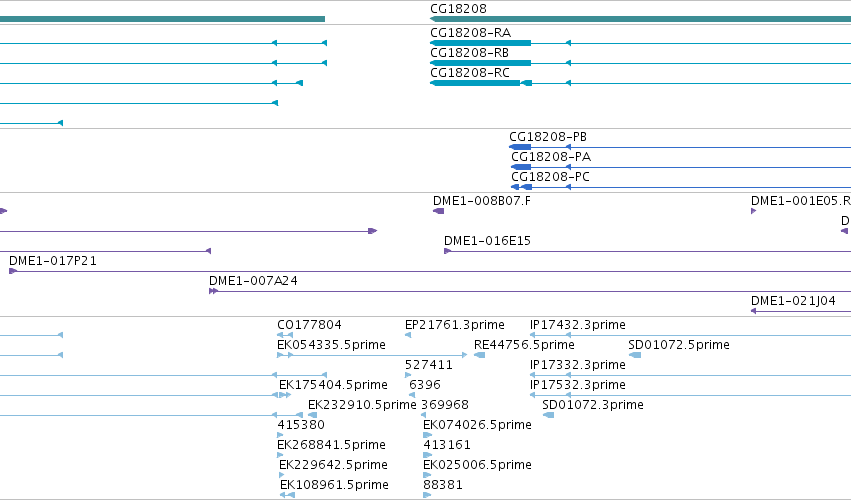
Task: Click the SD01072.5prime label
Action: pyautogui.click(x=679, y=345)
